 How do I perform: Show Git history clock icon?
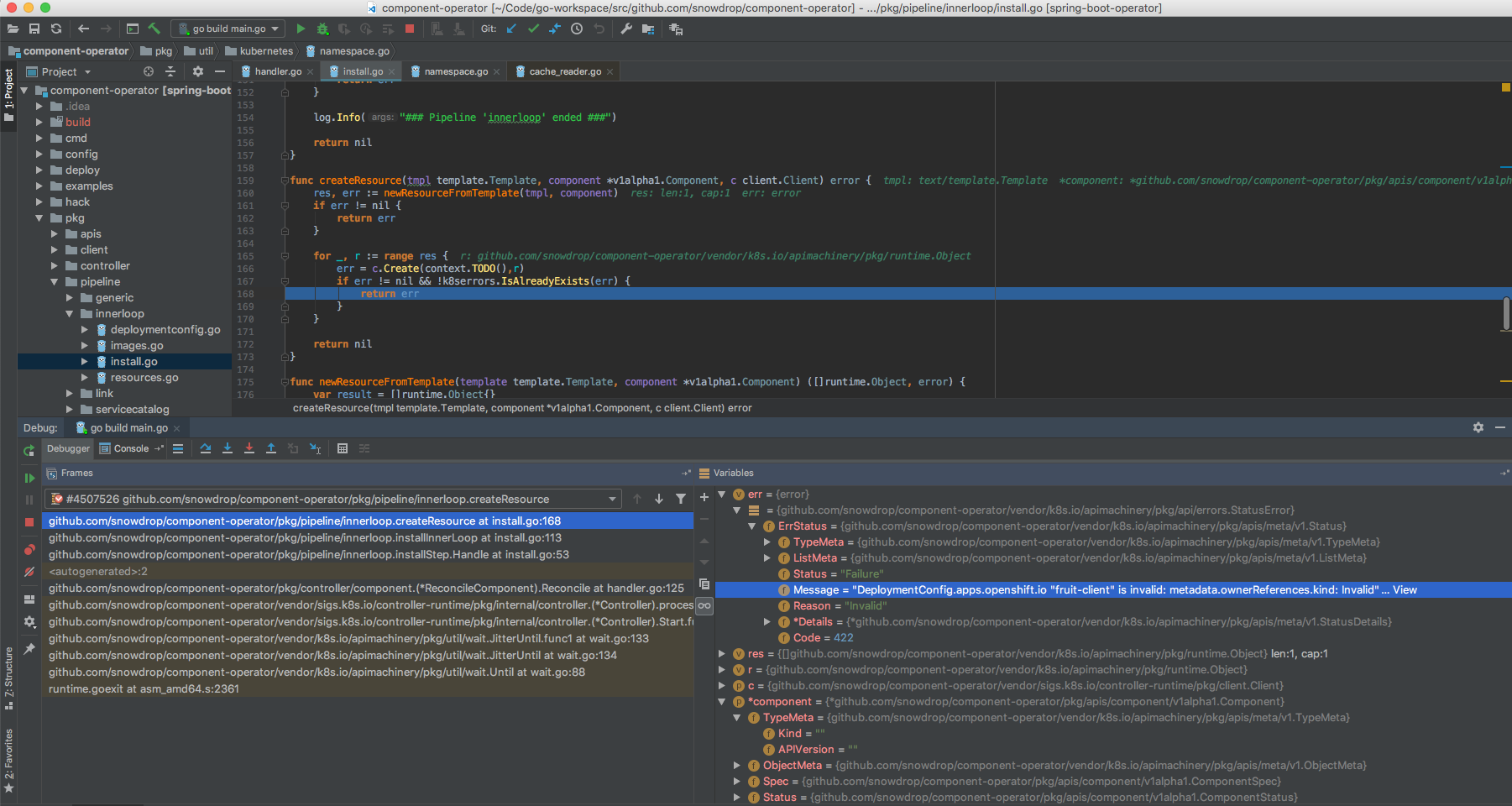[x=577, y=29]
